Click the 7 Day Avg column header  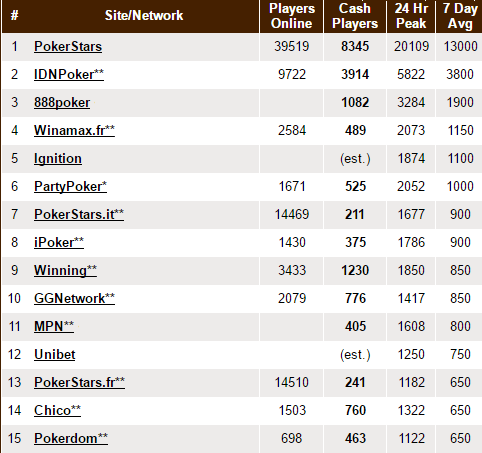(459, 16)
